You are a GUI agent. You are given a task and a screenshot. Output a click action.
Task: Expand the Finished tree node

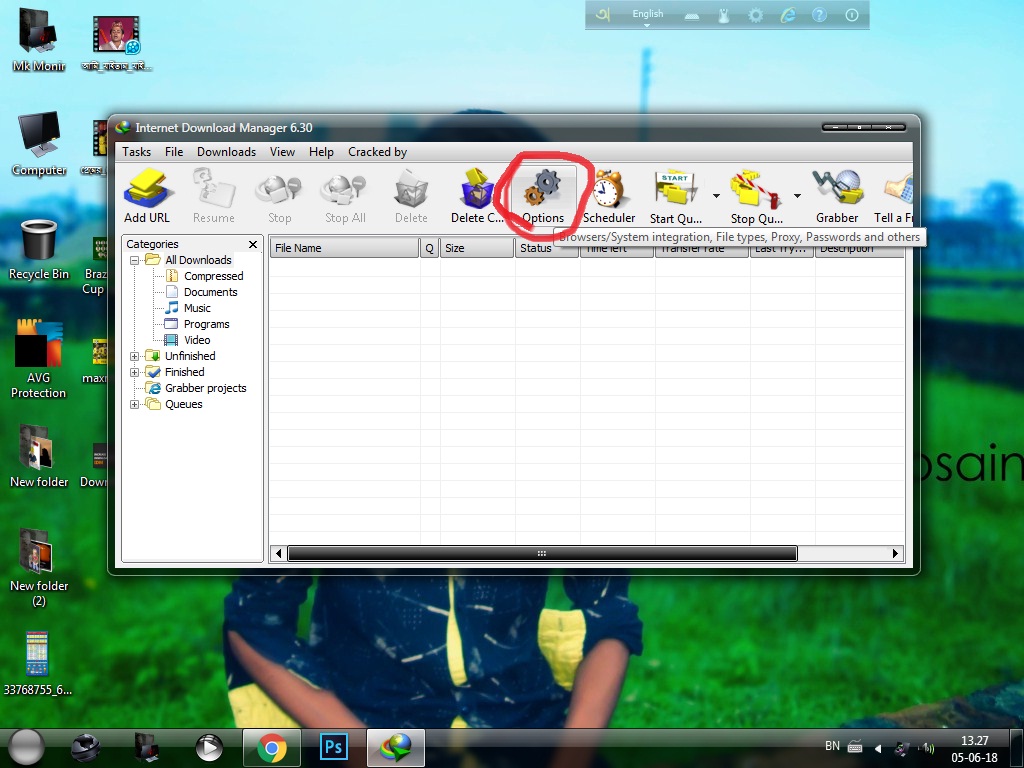135,372
